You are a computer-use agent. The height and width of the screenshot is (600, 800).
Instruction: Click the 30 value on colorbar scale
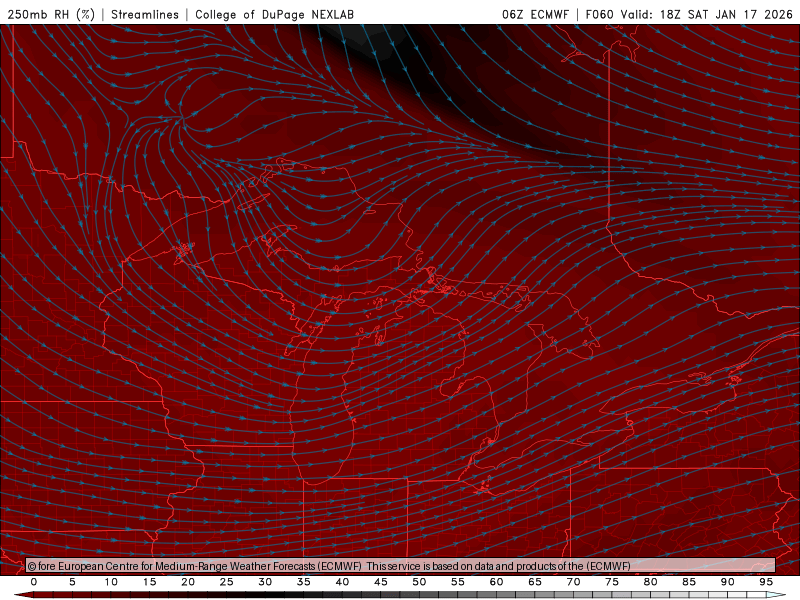265,582
